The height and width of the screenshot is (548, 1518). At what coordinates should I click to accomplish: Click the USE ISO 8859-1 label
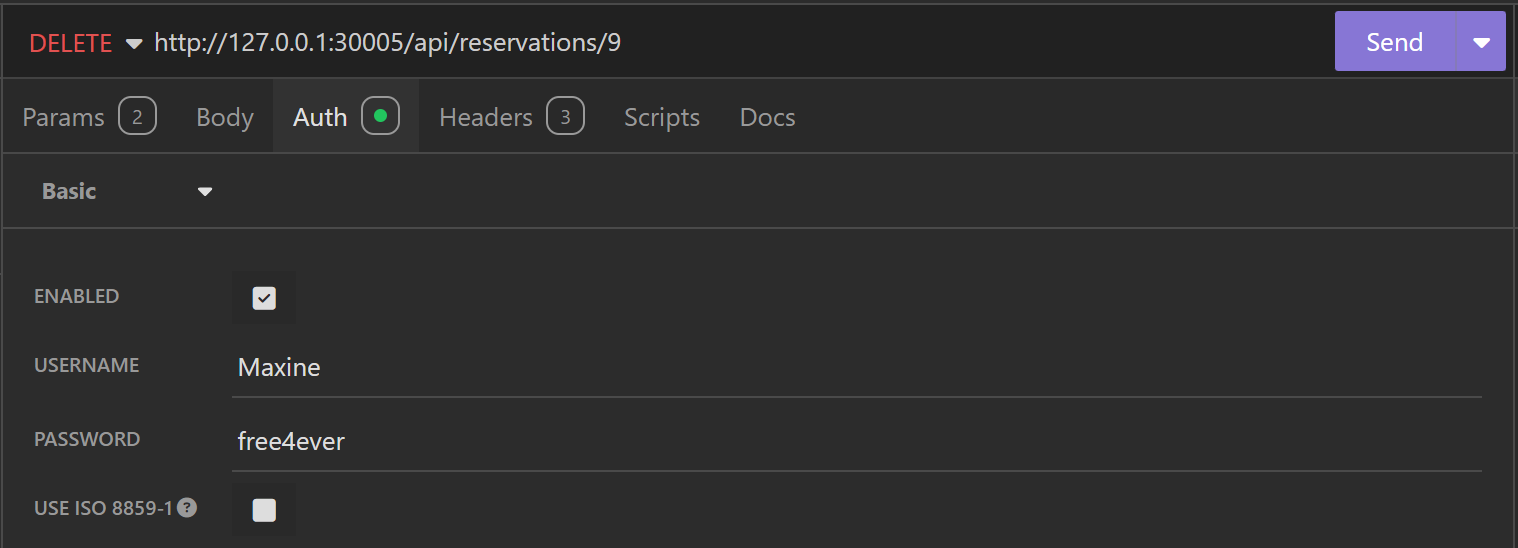coord(104,508)
